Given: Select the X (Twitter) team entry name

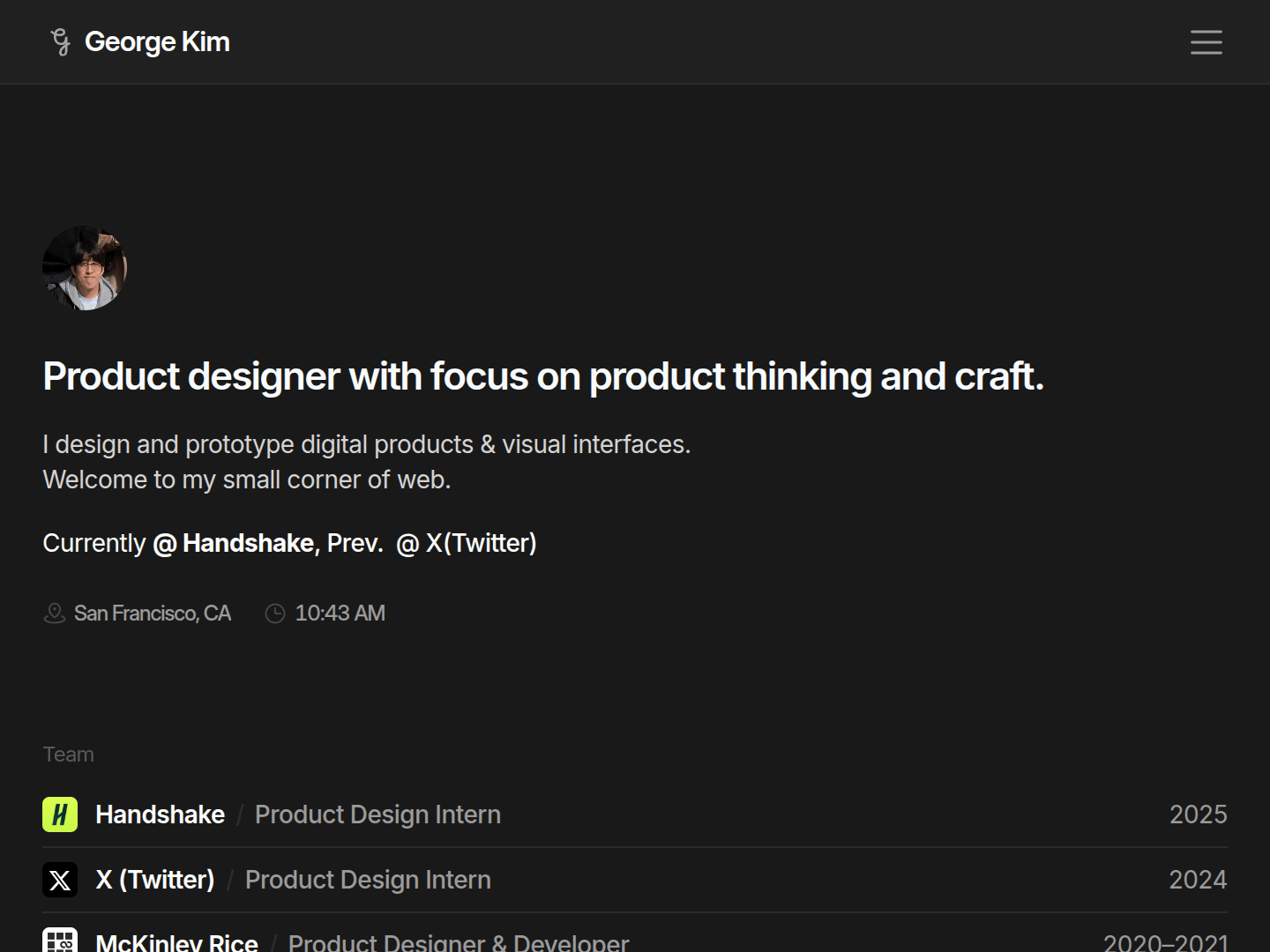Looking at the screenshot, I should point(155,880).
